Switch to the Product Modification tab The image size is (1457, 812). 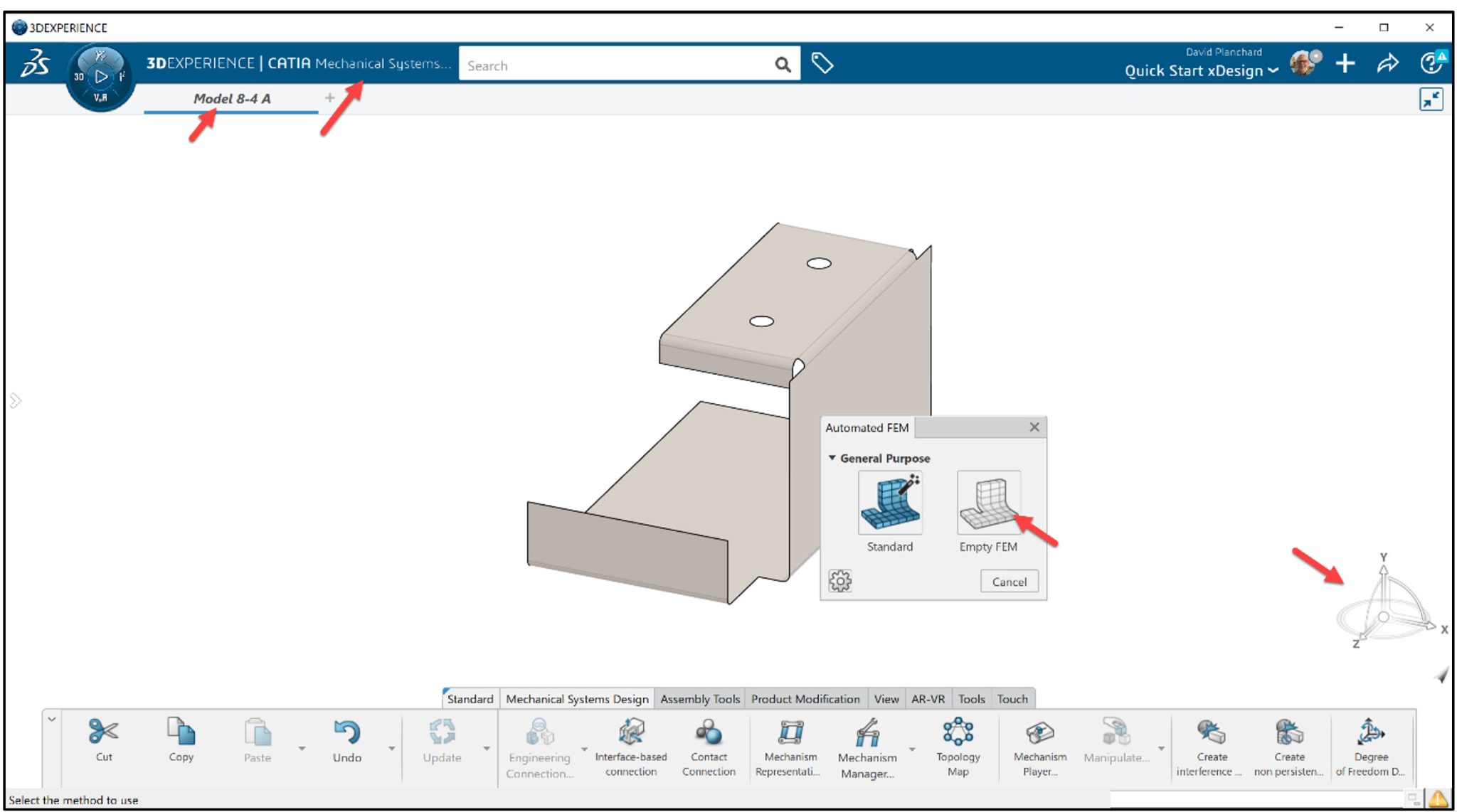[x=805, y=699]
